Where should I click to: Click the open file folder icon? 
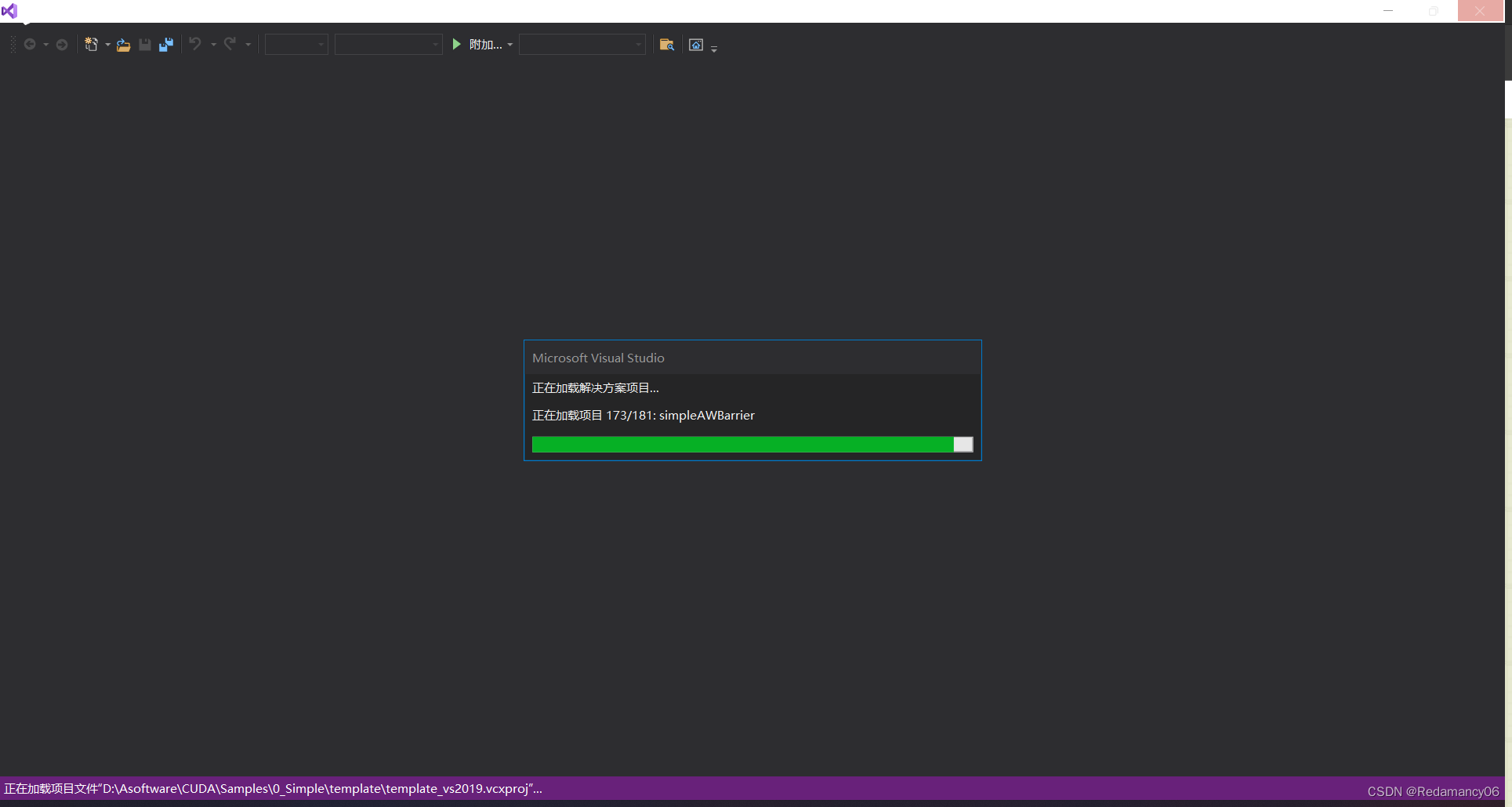click(123, 45)
